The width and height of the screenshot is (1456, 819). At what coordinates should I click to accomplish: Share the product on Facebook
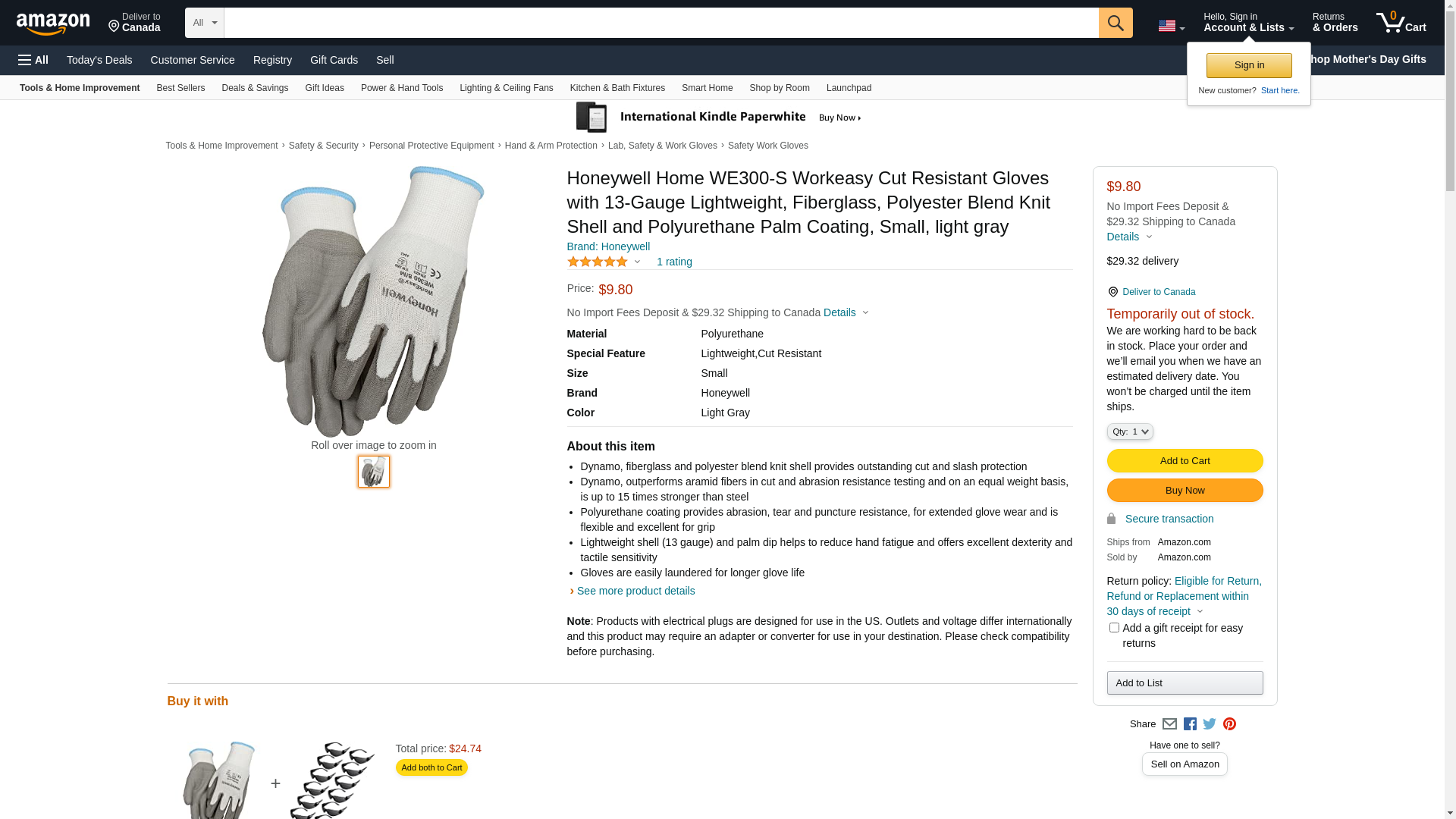[1190, 724]
